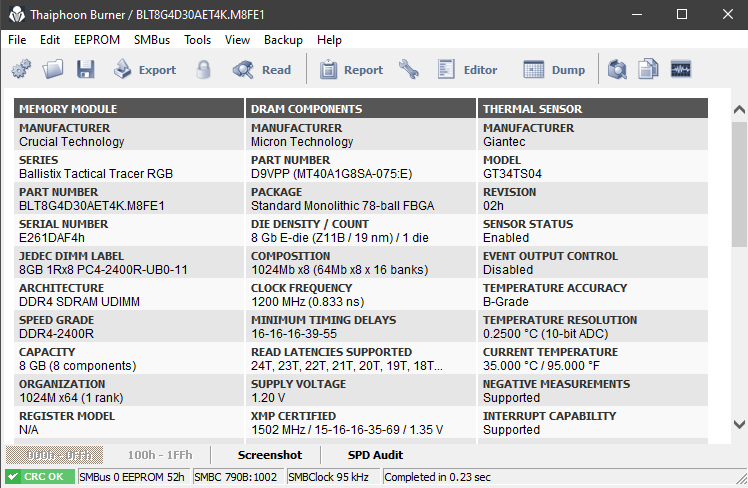Click the vertical scrollbar thumb
748x488 pixels.
tap(739, 185)
